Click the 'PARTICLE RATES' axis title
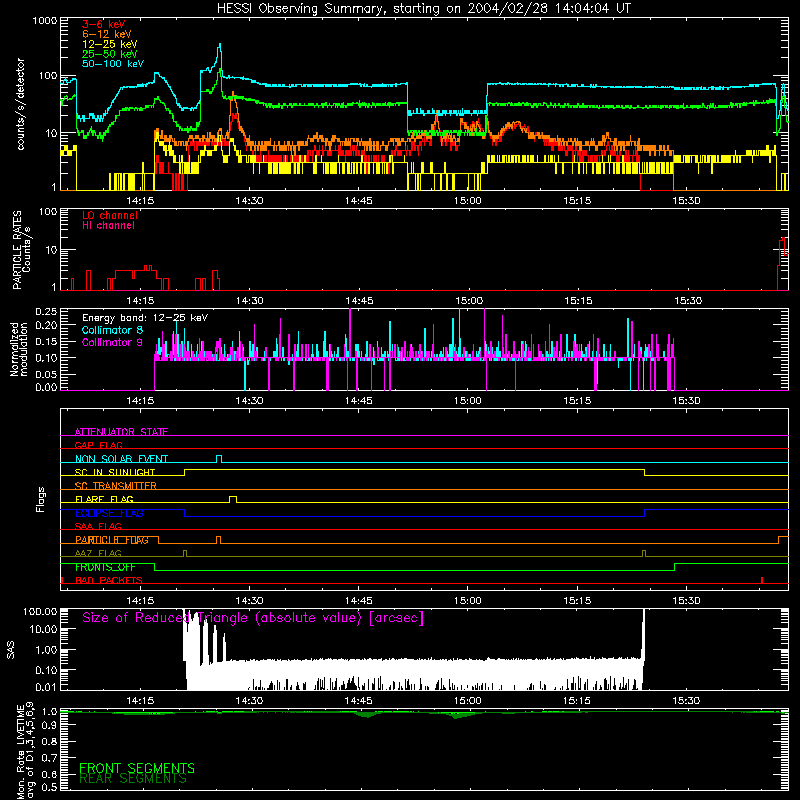Viewport: 800px width, 800px height. (x=17, y=250)
